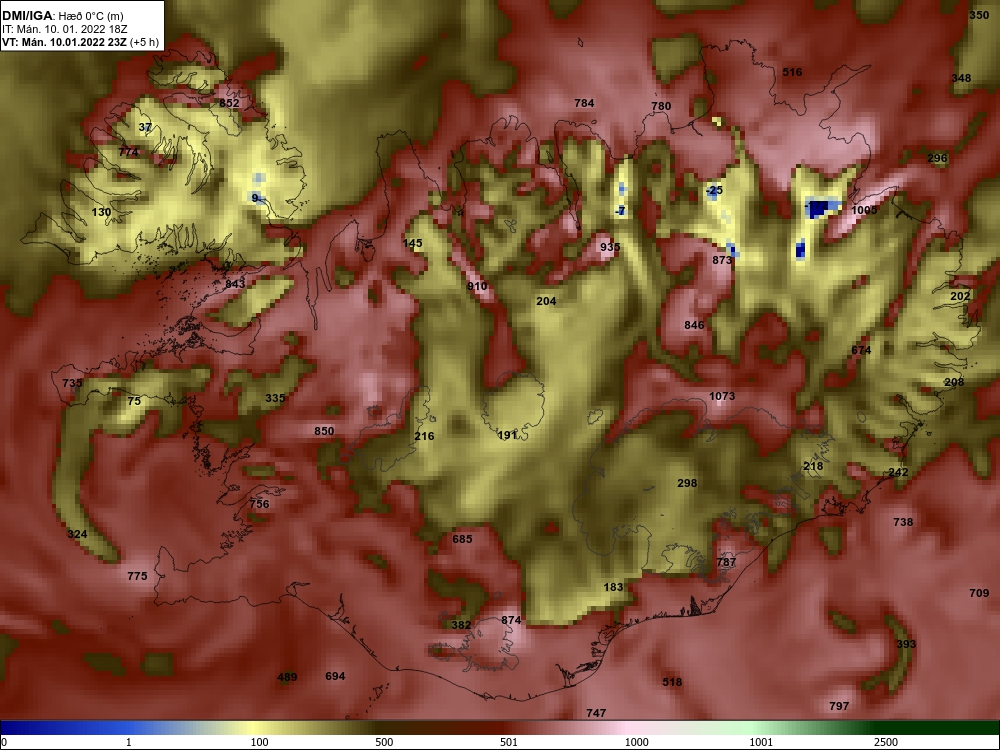Click the 843 height label
Image resolution: width=1000 pixels, height=750 pixels.
(235, 283)
